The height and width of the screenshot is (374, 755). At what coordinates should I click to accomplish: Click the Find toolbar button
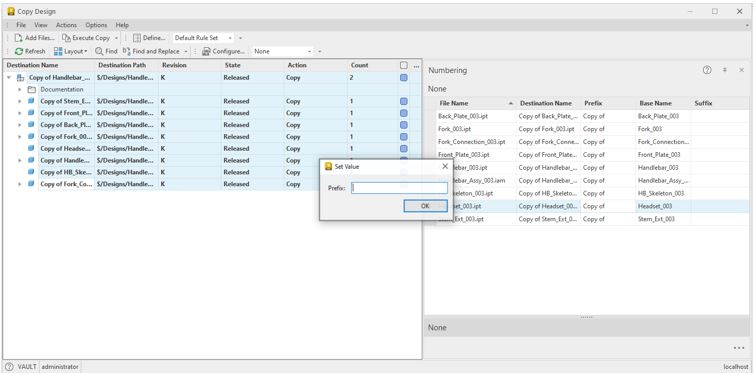point(106,51)
